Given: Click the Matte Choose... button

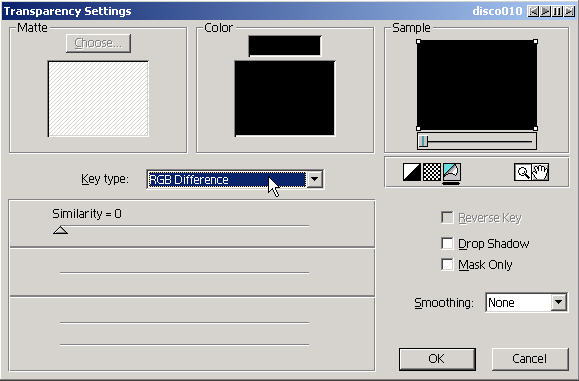Looking at the screenshot, I should point(98,43).
